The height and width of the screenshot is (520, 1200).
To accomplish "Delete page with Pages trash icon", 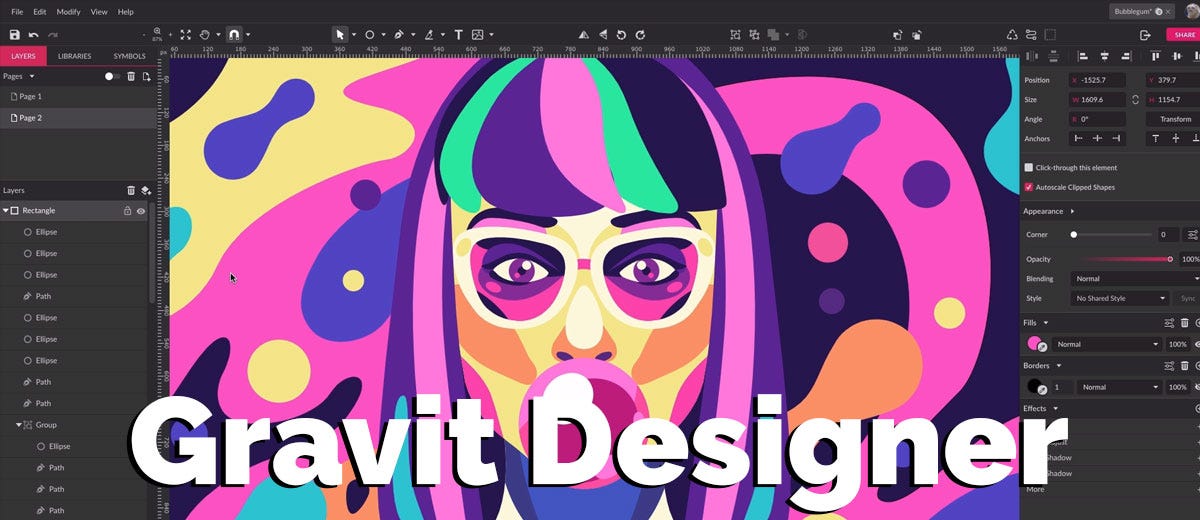I will pyautogui.click(x=131, y=76).
